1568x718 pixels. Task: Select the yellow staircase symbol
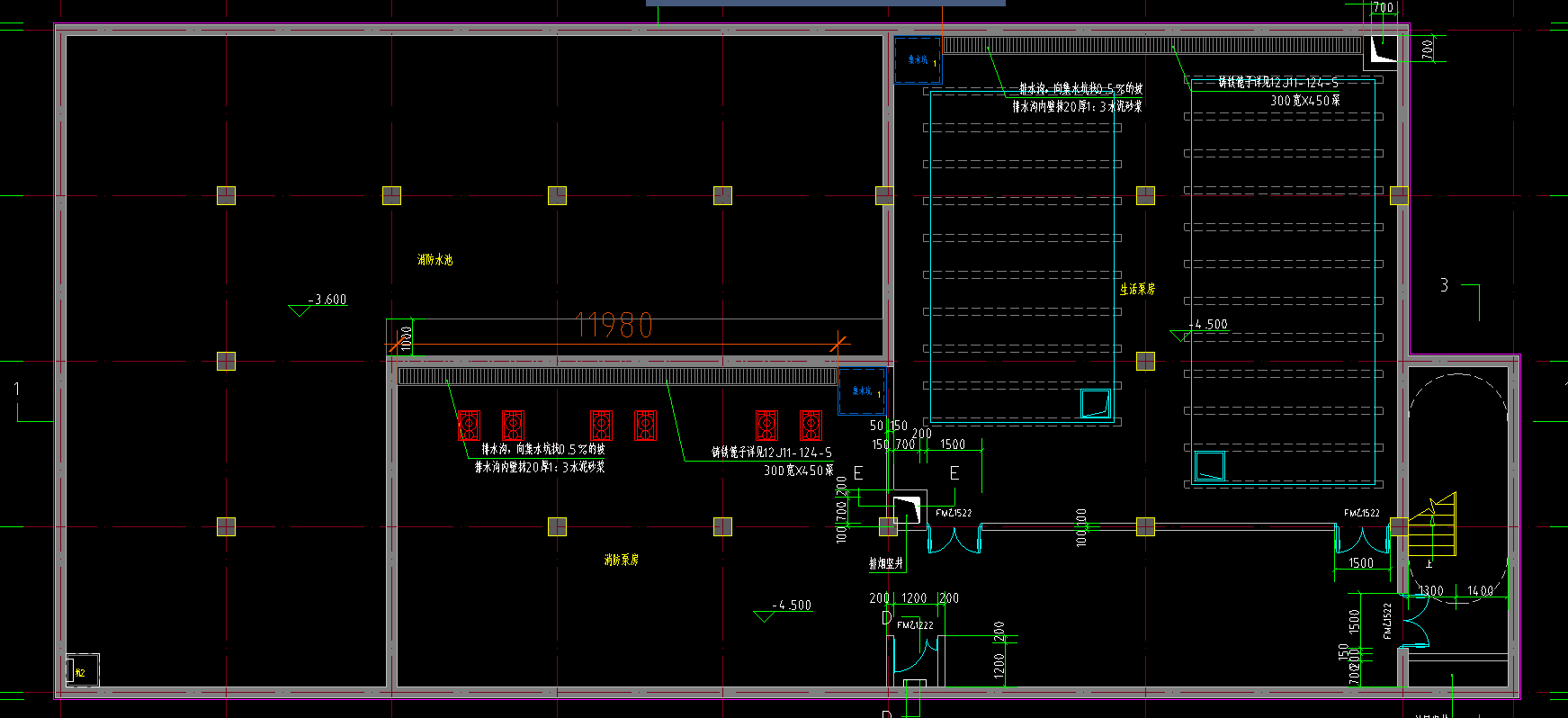tap(1431, 525)
